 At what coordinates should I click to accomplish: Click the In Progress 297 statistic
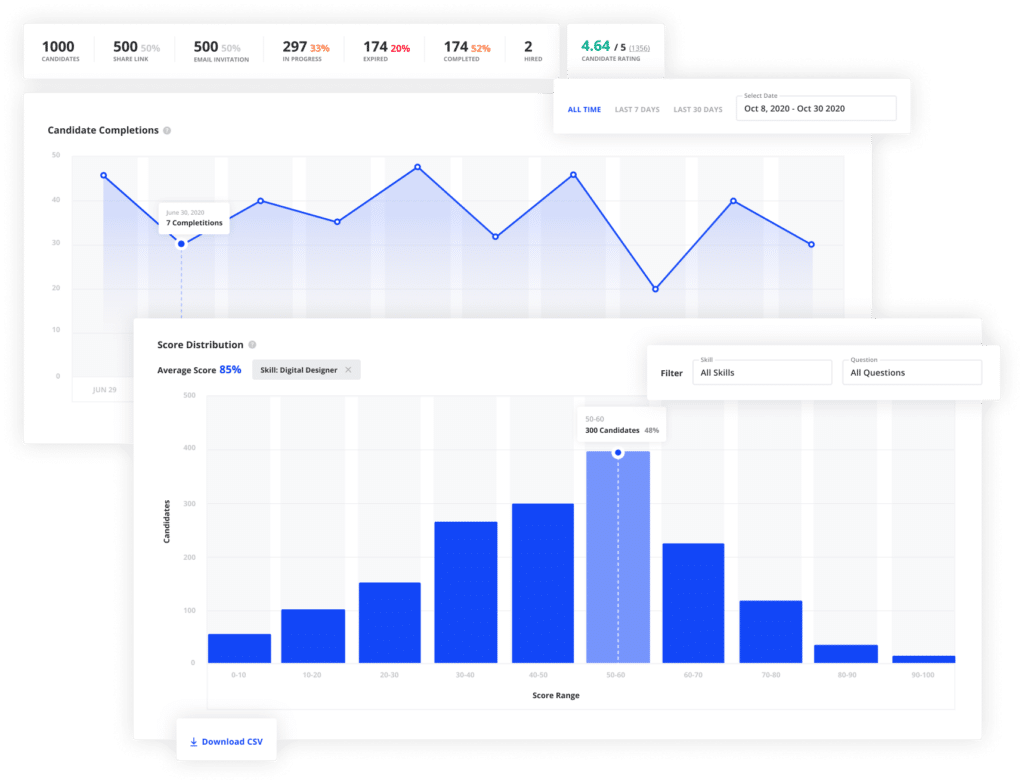pyautogui.click(x=306, y=50)
